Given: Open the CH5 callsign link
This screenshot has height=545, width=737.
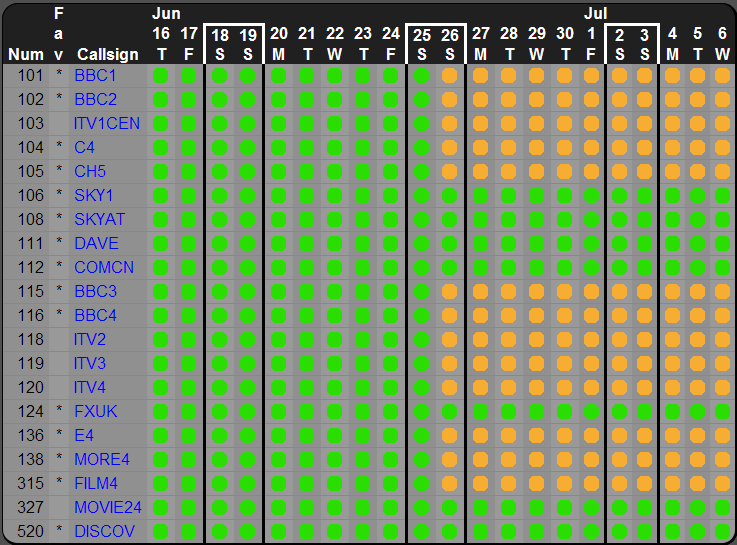Looking at the screenshot, I should [90, 171].
